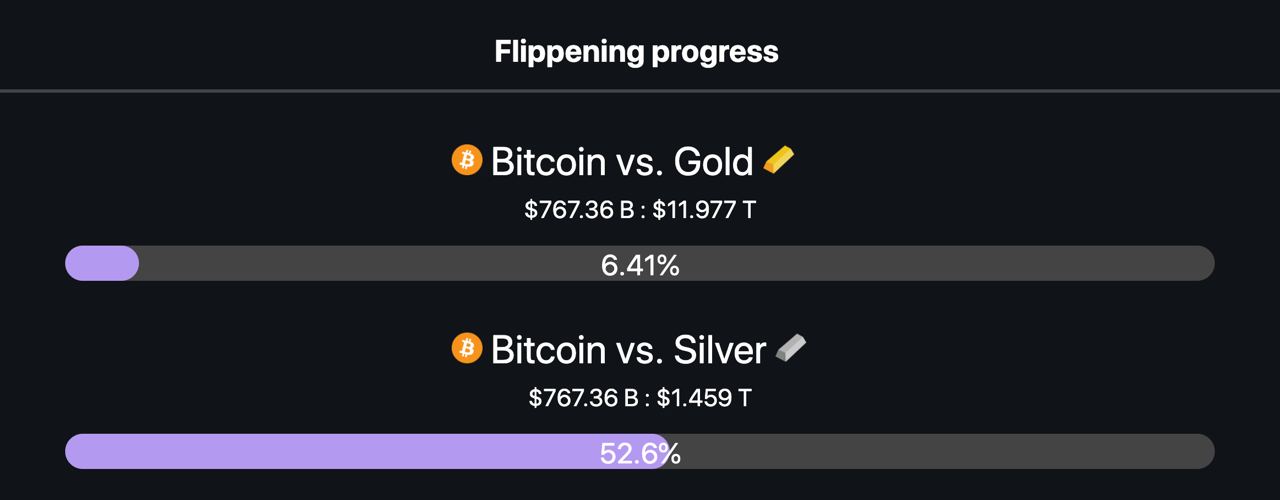Select the Bitcoin vs. Gold title
Screen dimensions: 1280x500
pos(622,161)
